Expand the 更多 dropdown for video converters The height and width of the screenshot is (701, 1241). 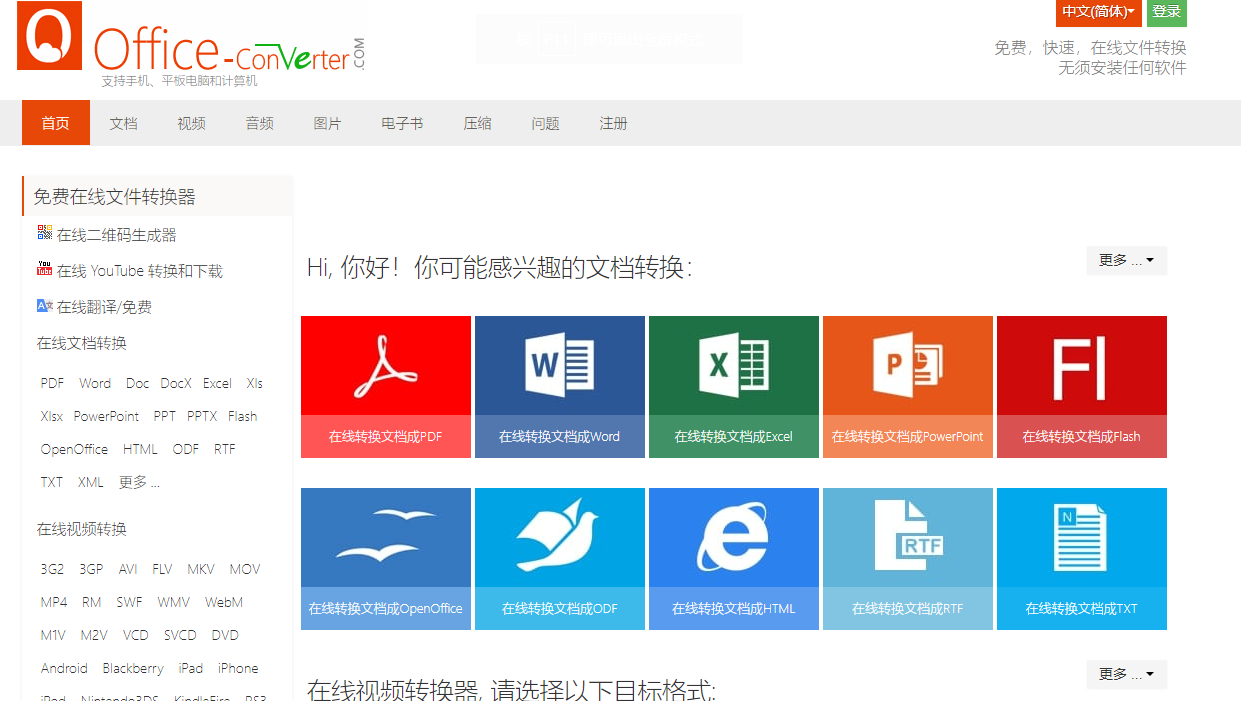point(1126,674)
